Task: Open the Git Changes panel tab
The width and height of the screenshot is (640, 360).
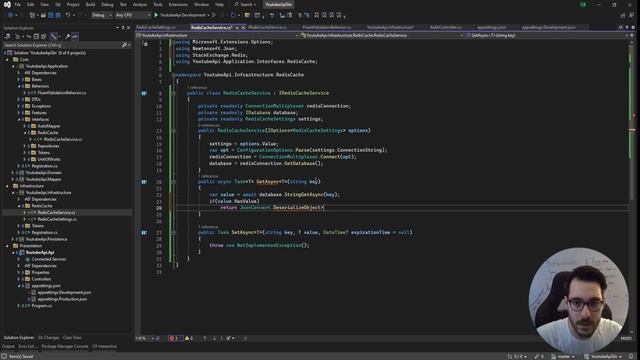Action: pyautogui.click(x=48, y=338)
